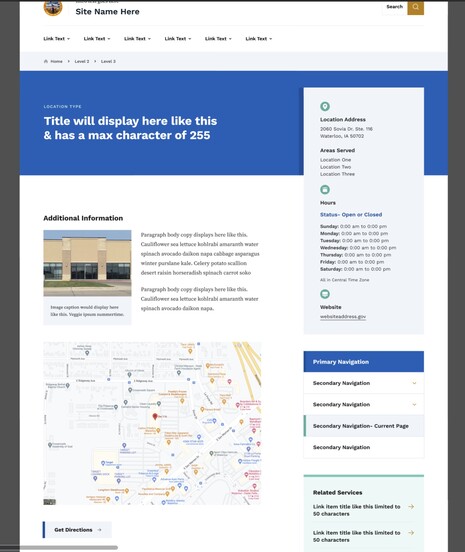Open the fifth Link Text dropdown menu

[x=219, y=39]
